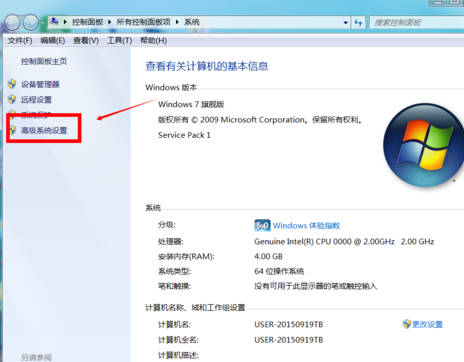
Task: Open the 编辑(E) menu
Action: coord(53,41)
